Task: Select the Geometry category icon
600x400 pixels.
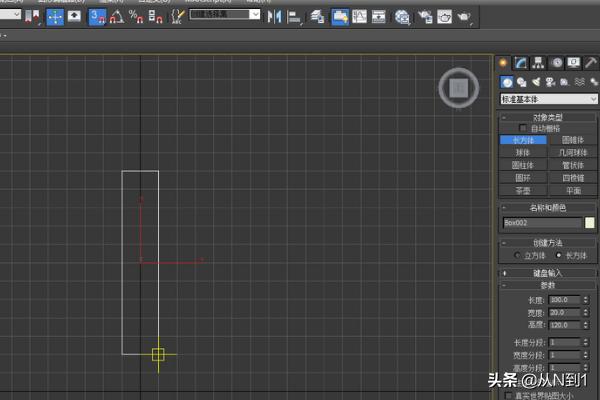Action: [x=507, y=82]
